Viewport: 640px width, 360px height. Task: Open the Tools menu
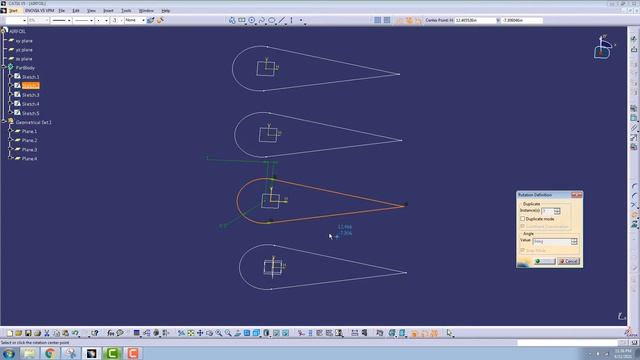tap(126, 11)
